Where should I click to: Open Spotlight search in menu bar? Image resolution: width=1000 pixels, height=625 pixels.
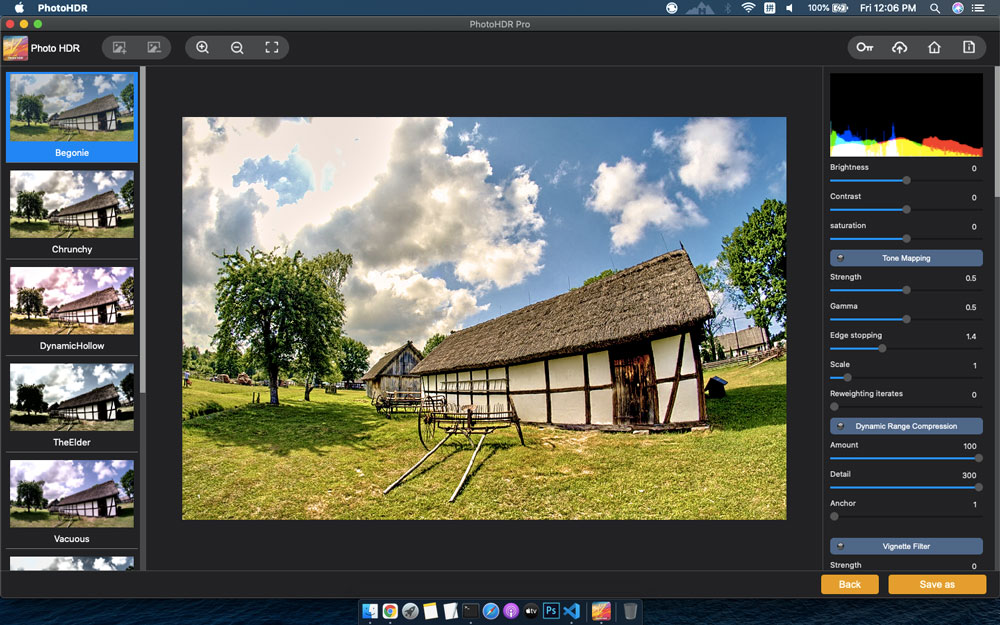pyautogui.click(x=934, y=8)
